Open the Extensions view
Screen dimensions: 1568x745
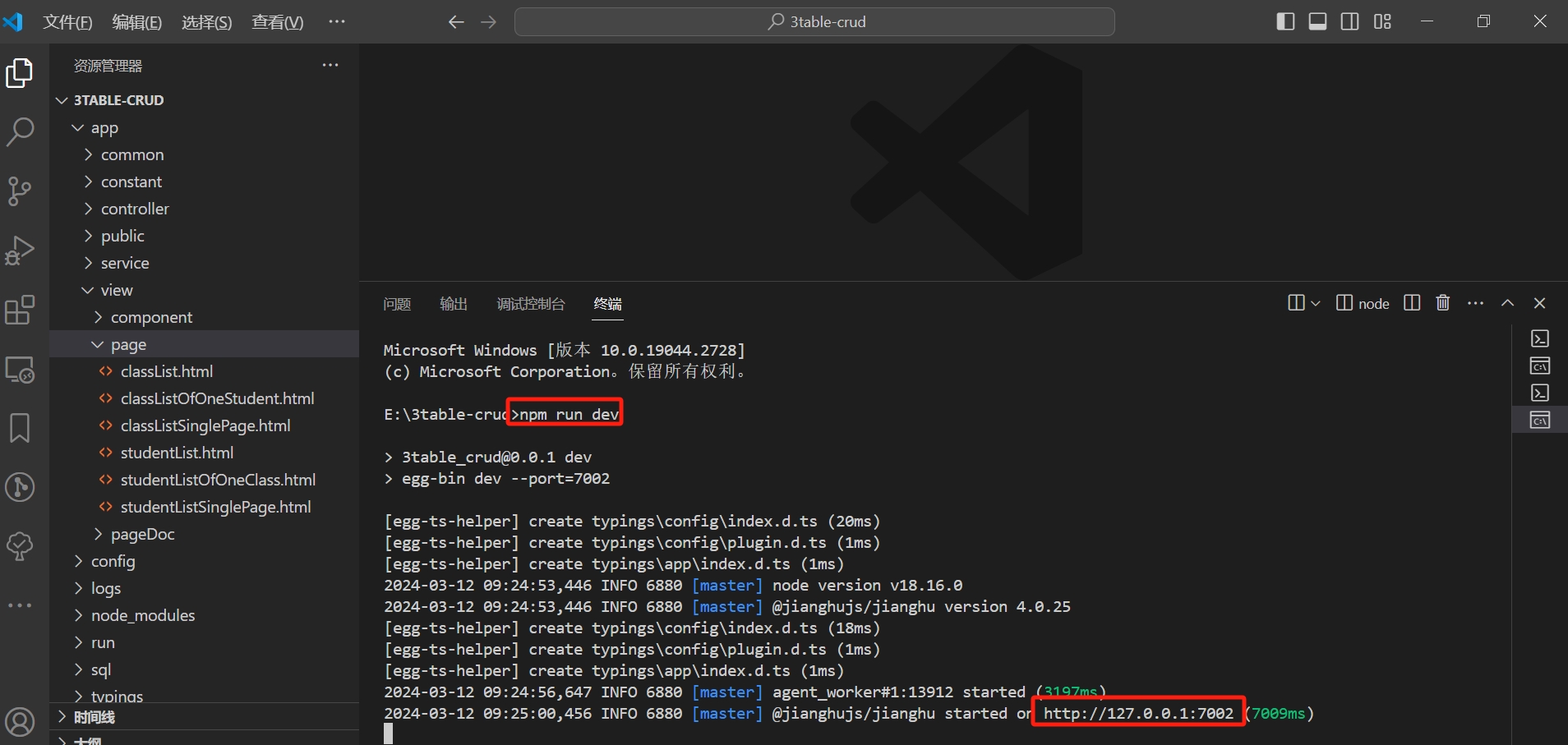tap(20, 310)
